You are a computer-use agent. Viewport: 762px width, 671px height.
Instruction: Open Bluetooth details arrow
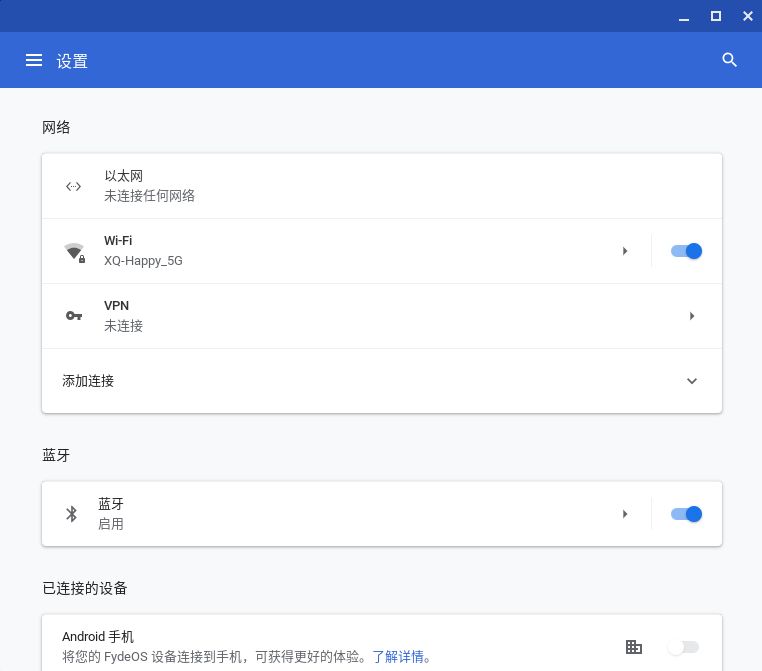pyautogui.click(x=625, y=514)
